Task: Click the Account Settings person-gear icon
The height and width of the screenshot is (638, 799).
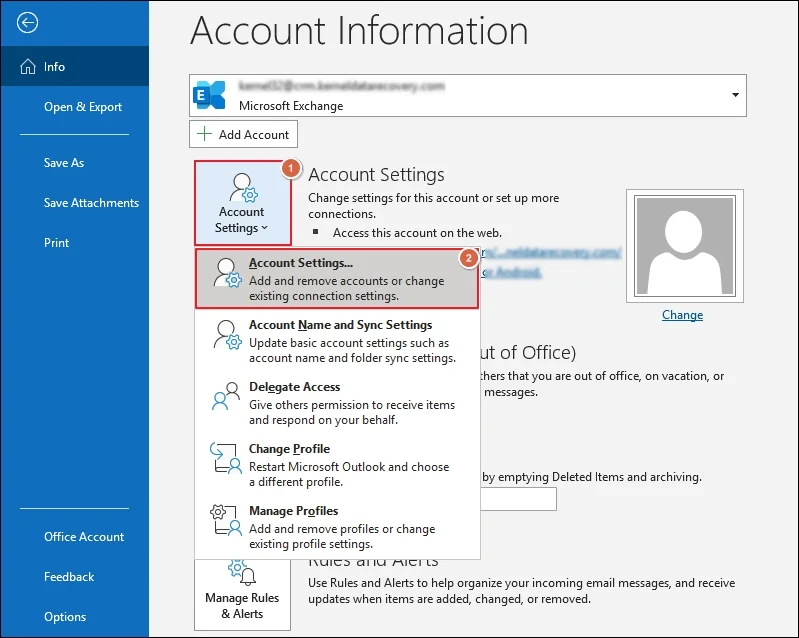Action: pos(243,188)
